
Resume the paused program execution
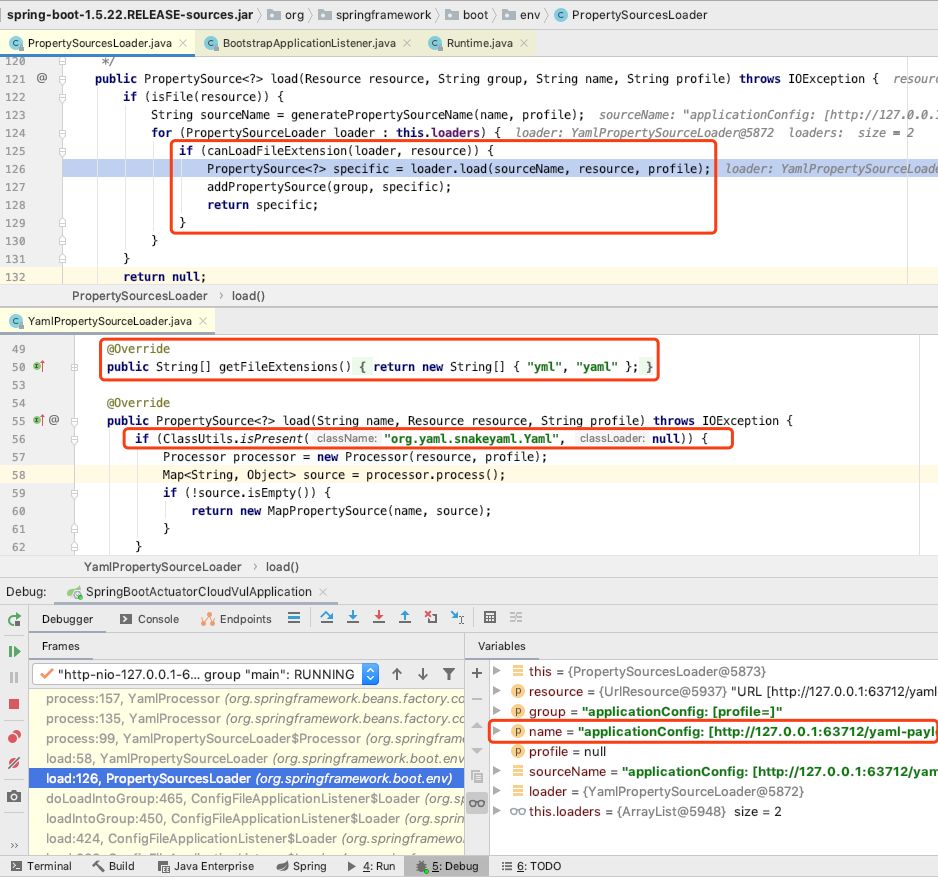tap(13, 651)
